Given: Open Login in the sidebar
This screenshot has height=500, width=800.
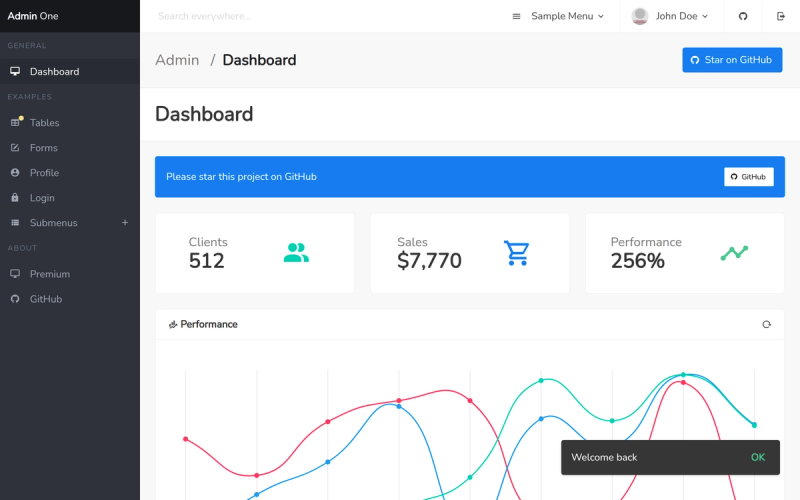Looking at the screenshot, I should point(70,197).
